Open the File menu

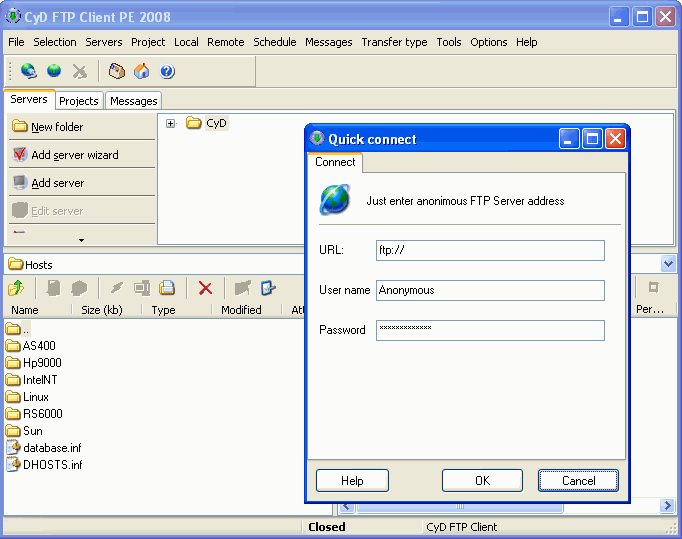click(x=16, y=42)
